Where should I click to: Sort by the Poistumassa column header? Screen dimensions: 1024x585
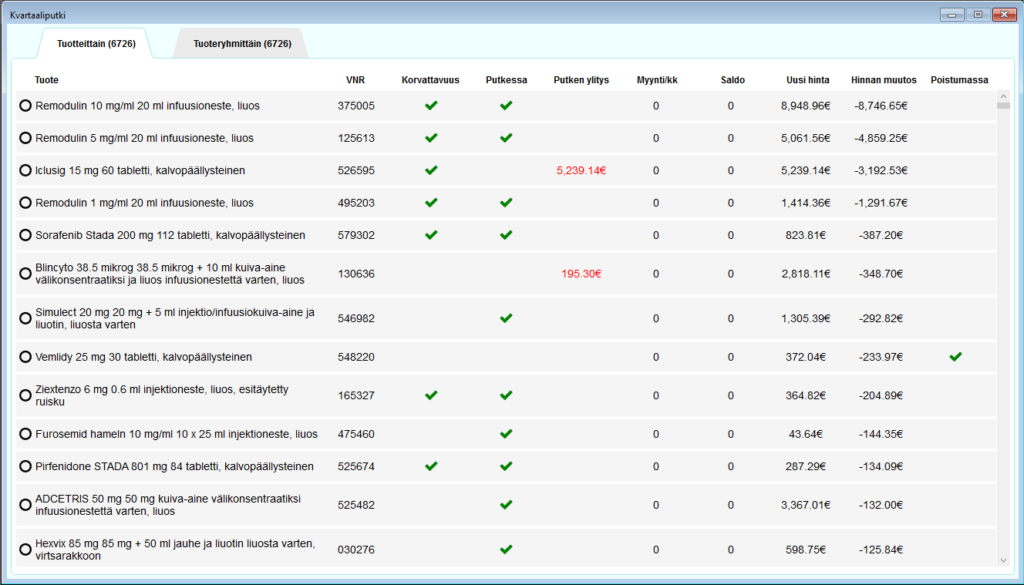[959, 80]
